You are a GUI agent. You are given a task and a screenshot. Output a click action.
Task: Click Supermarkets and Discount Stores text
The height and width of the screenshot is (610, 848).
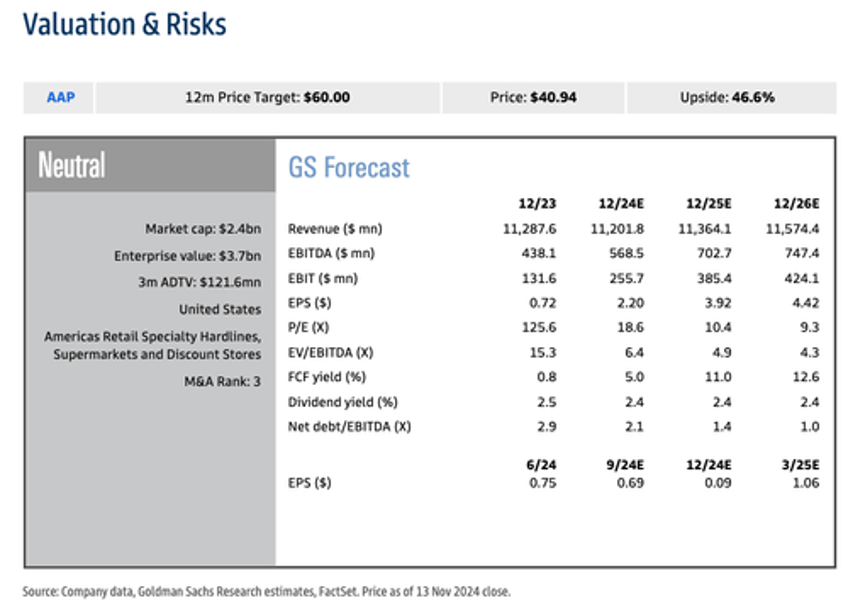click(157, 354)
